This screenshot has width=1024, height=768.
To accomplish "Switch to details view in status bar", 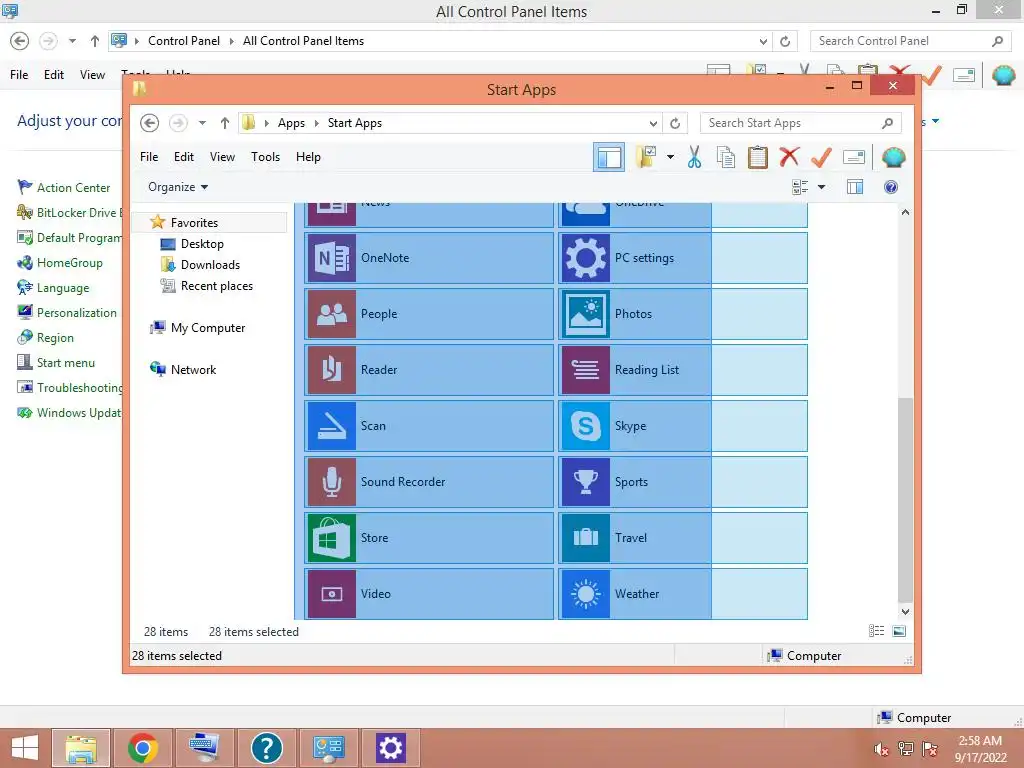I will [876, 631].
